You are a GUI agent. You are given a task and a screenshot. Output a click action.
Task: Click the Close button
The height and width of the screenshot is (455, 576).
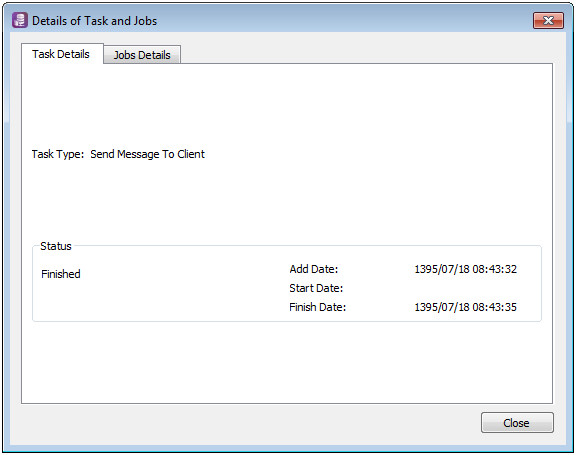coord(517,422)
